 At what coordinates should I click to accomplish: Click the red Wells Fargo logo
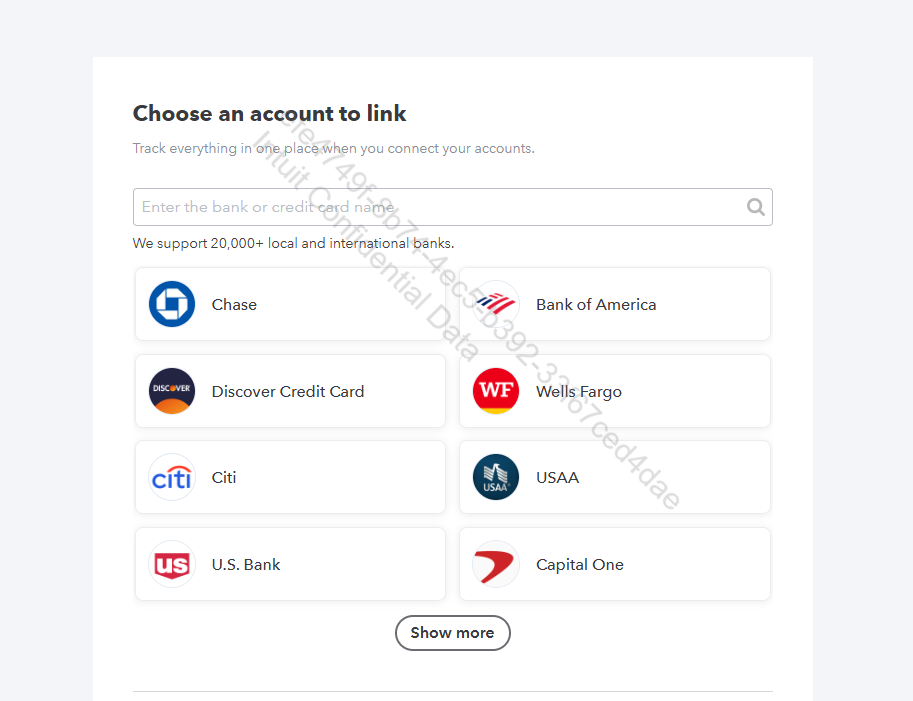(496, 391)
